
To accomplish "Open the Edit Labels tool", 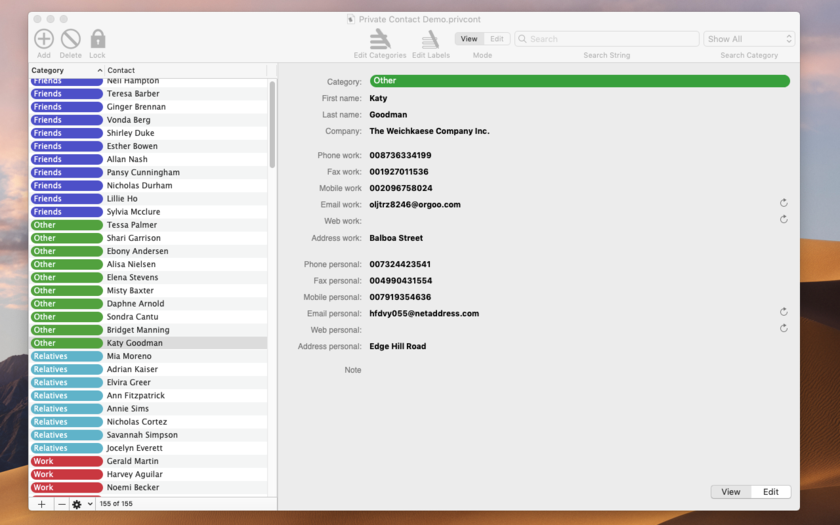I will (430, 39).
